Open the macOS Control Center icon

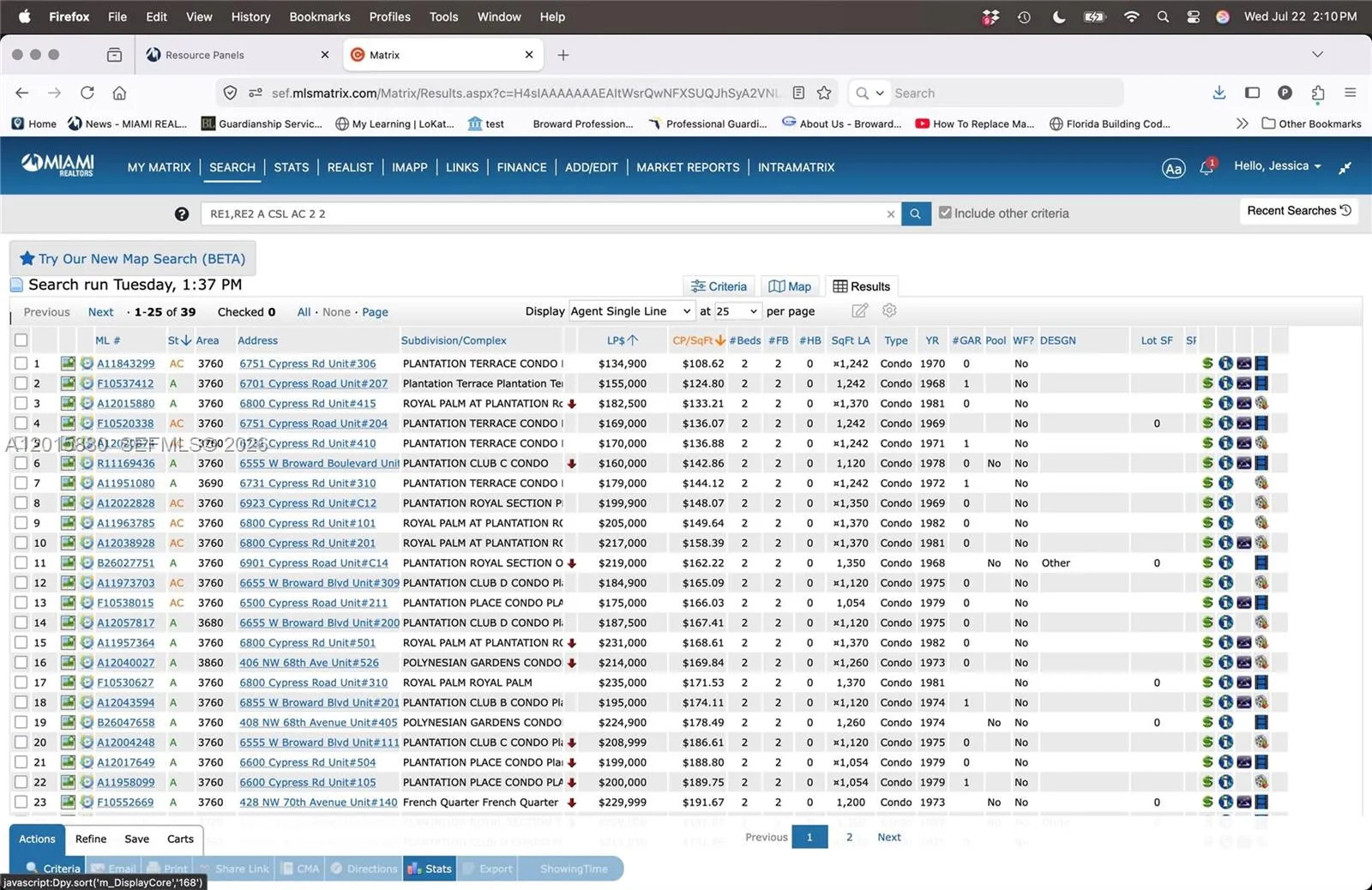(1193, 16)
